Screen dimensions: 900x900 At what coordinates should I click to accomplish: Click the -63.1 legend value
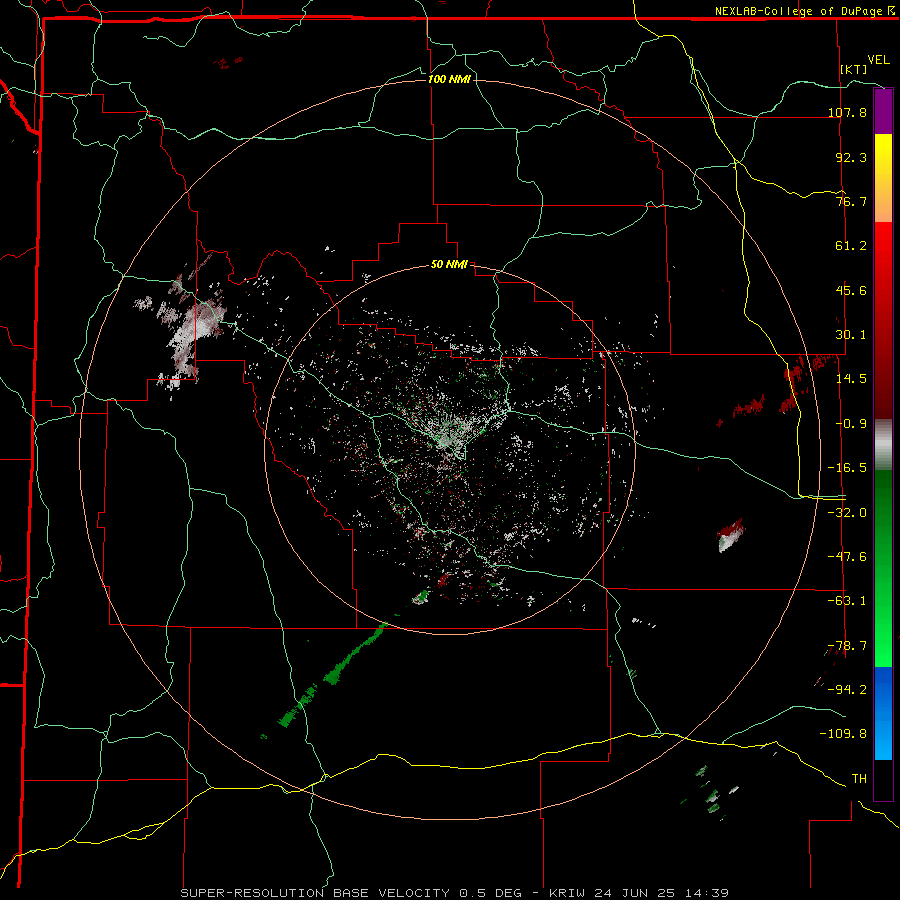[848, 601]
